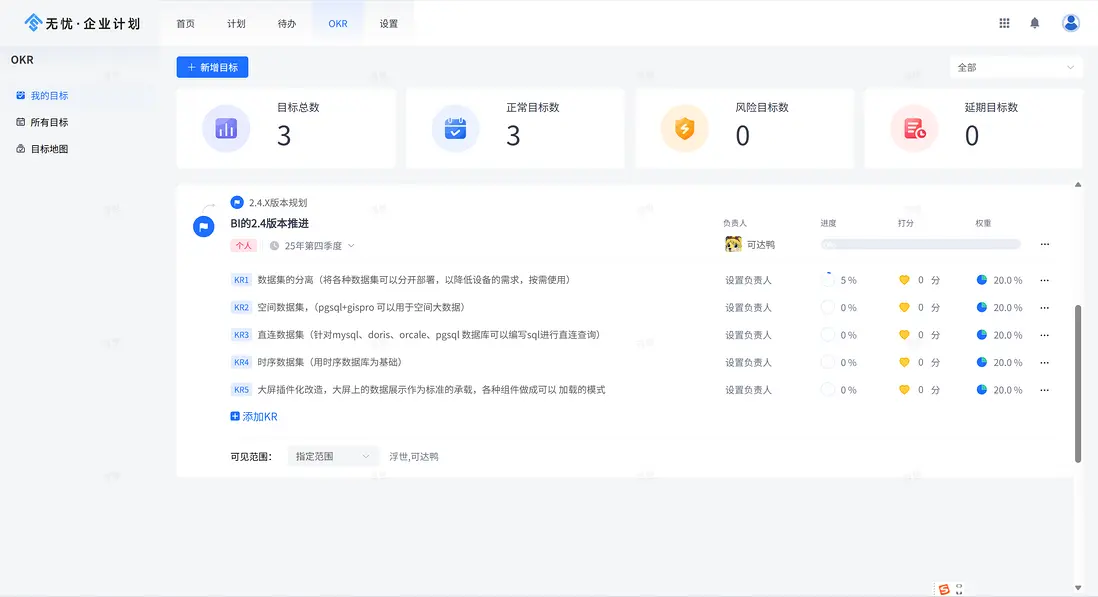Select 所有目标 in the sidebar
This screenshot has height=597, width=1098.
[x=49, y=122]
